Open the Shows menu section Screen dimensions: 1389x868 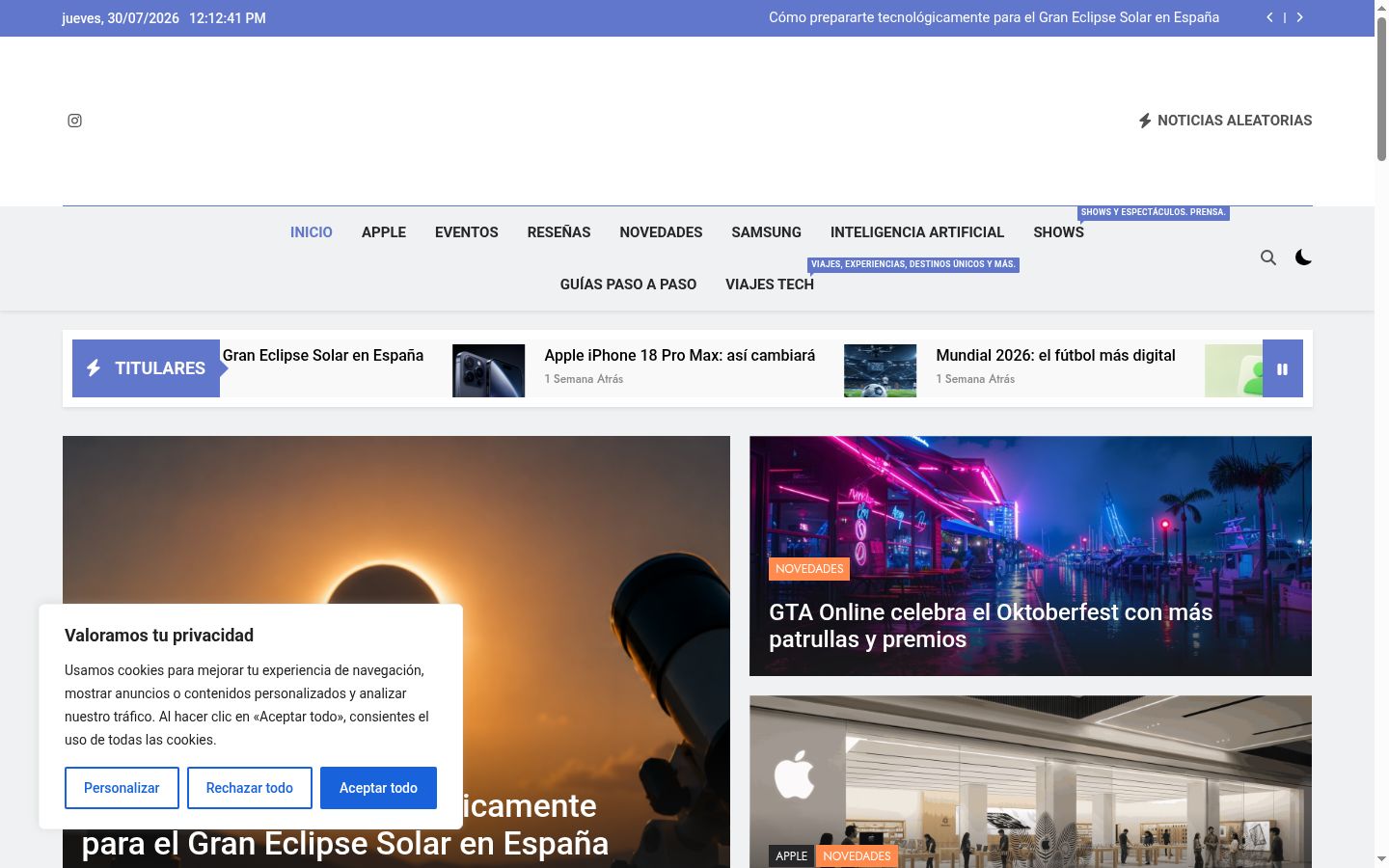1059,232
